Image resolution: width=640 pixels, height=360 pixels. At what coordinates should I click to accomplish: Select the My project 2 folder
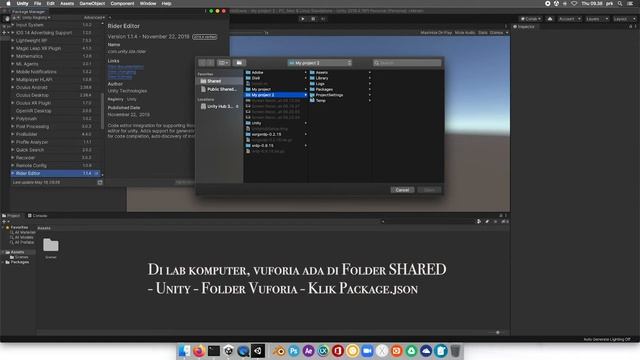276,95
